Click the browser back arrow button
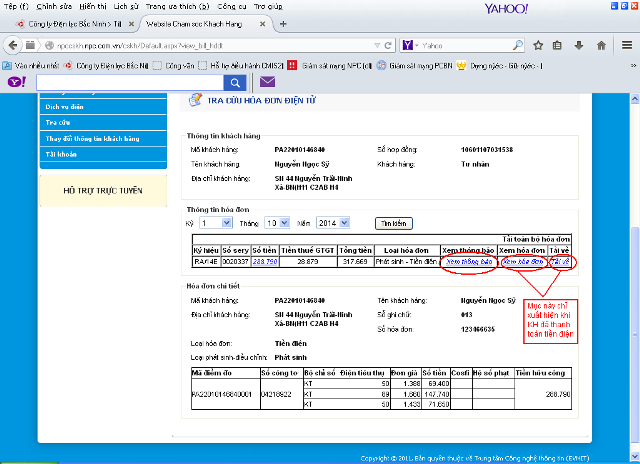The width and height of the screenshot is (640, 464). [x=12, y=45]
